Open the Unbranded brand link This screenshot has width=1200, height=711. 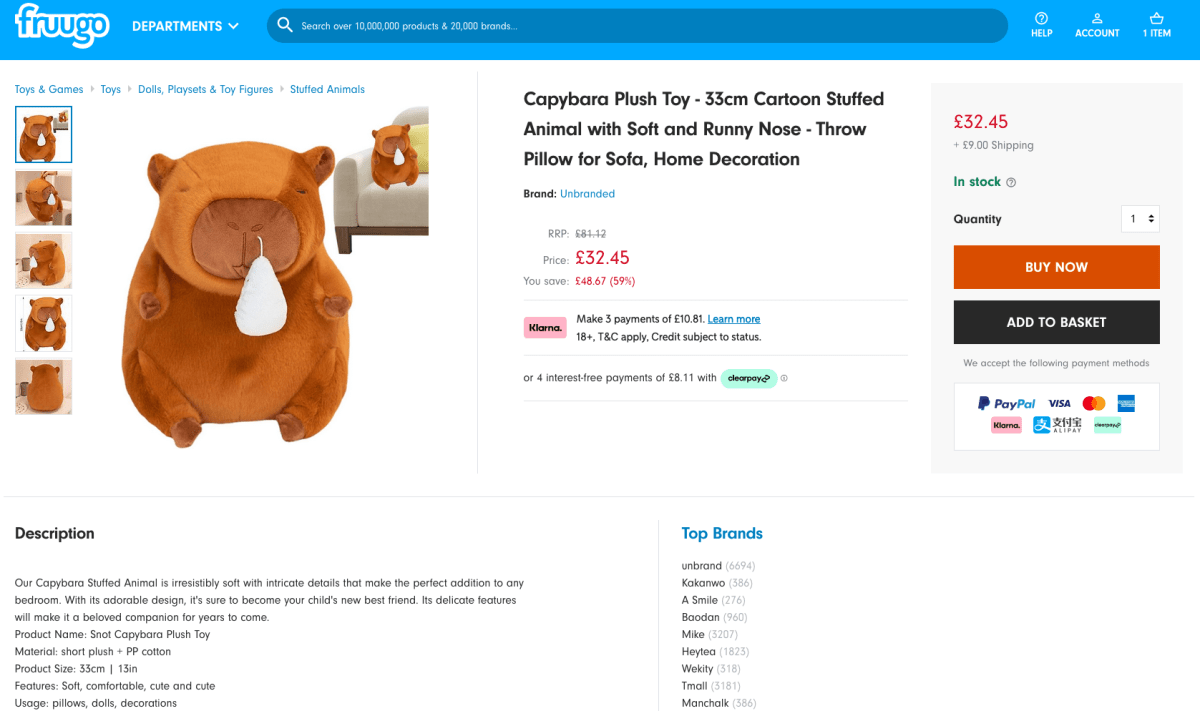click(587, 194)
